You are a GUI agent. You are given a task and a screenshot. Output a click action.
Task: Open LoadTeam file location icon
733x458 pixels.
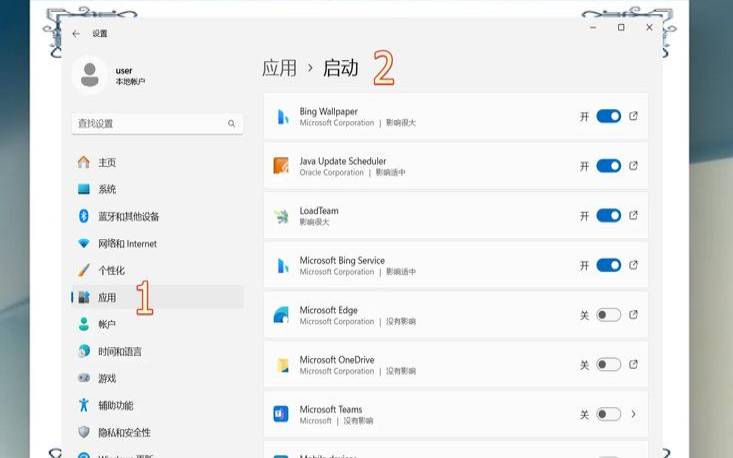point(633,215)
